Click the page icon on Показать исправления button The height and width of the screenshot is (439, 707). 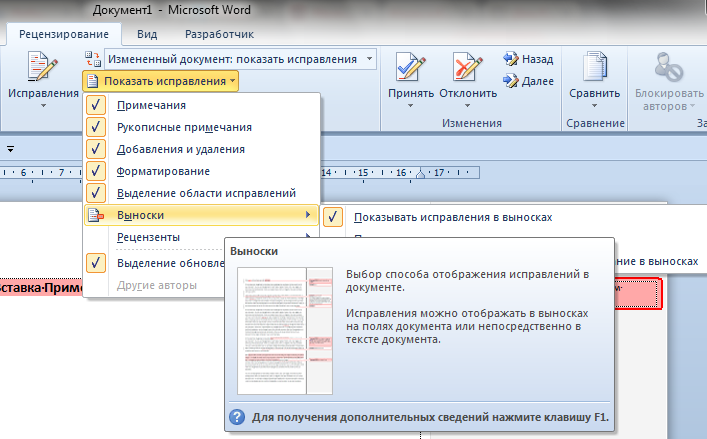pyautogui.click(x=92, y=82)
